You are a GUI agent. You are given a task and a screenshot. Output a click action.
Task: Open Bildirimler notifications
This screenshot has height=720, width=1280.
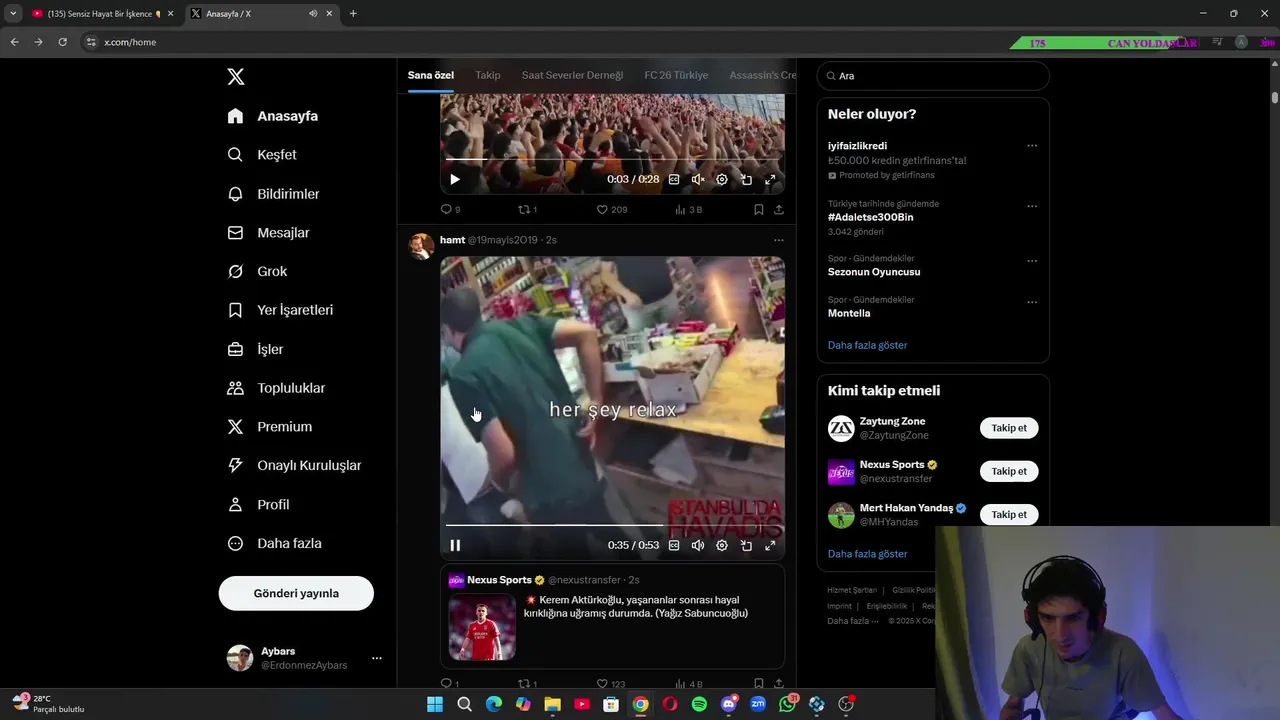coord(273,194)
